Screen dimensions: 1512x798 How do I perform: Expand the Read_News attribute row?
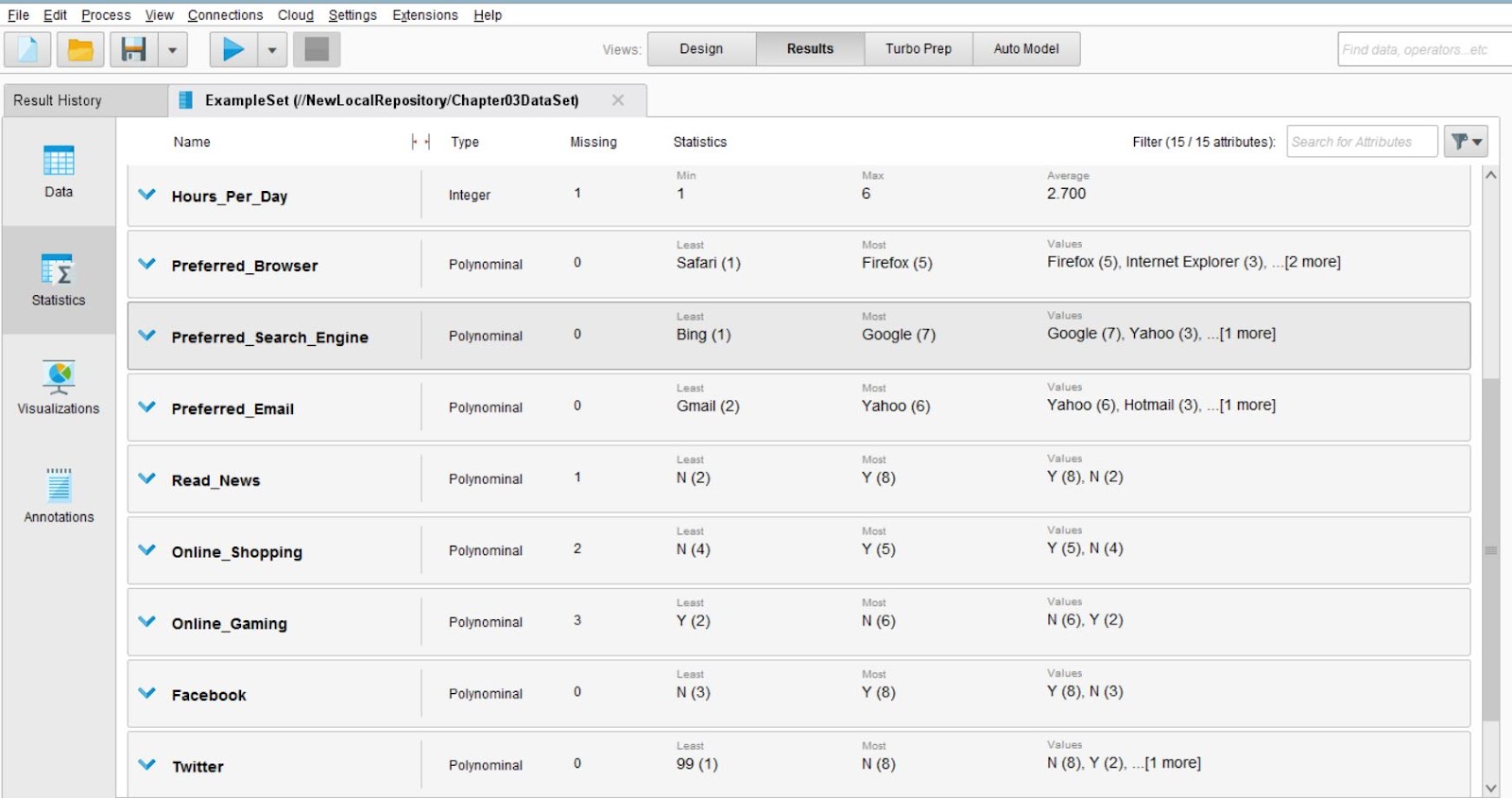[146, 478]
